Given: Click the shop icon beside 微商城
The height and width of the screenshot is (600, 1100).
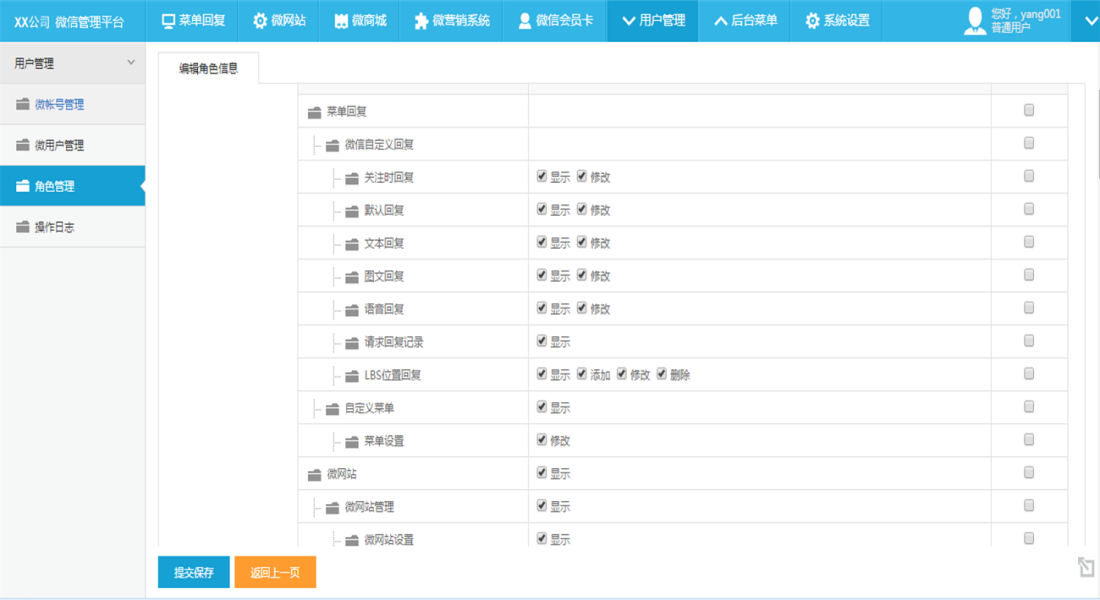Looking at the screenshot, I should point(341,21).
